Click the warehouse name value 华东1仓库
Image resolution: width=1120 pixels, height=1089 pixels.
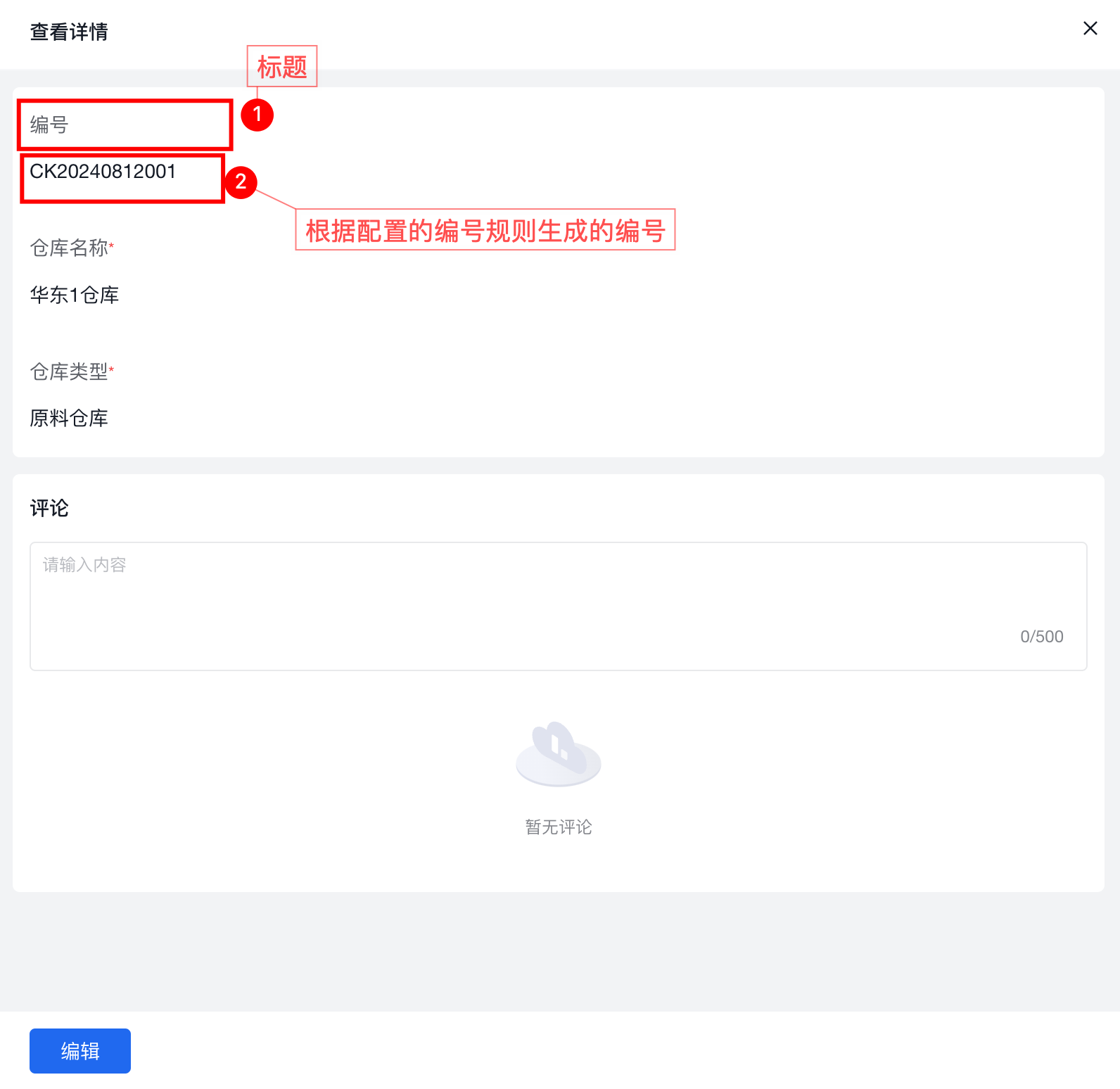pos(75,295)
